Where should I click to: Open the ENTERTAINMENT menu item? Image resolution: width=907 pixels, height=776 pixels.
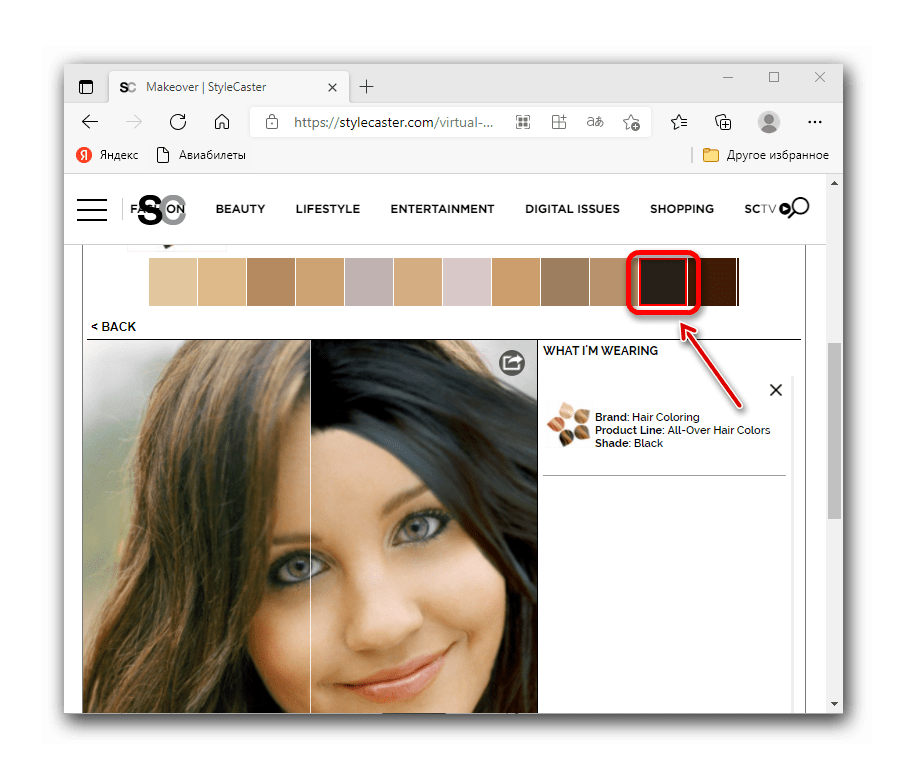tap(442, 209)
